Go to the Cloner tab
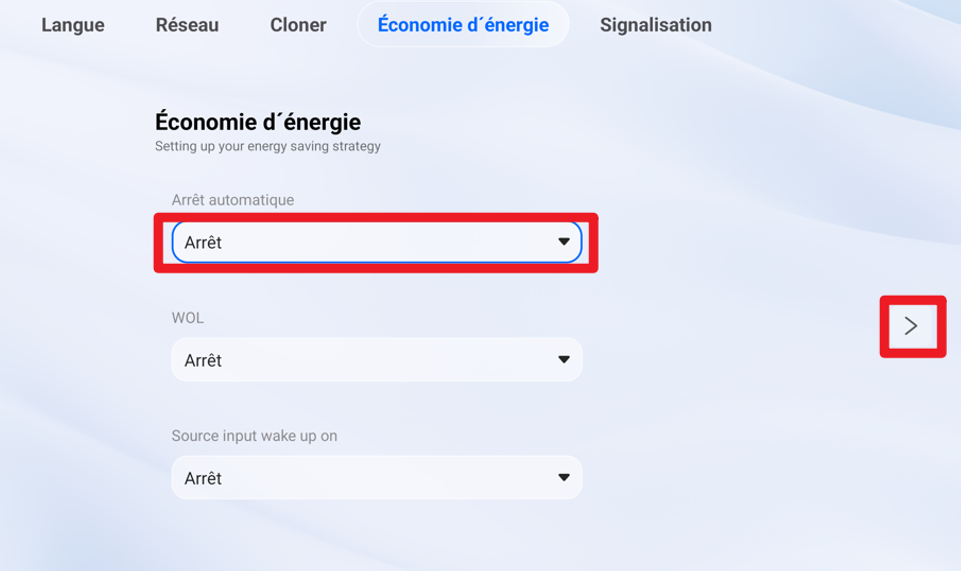 tap(298, 25)
